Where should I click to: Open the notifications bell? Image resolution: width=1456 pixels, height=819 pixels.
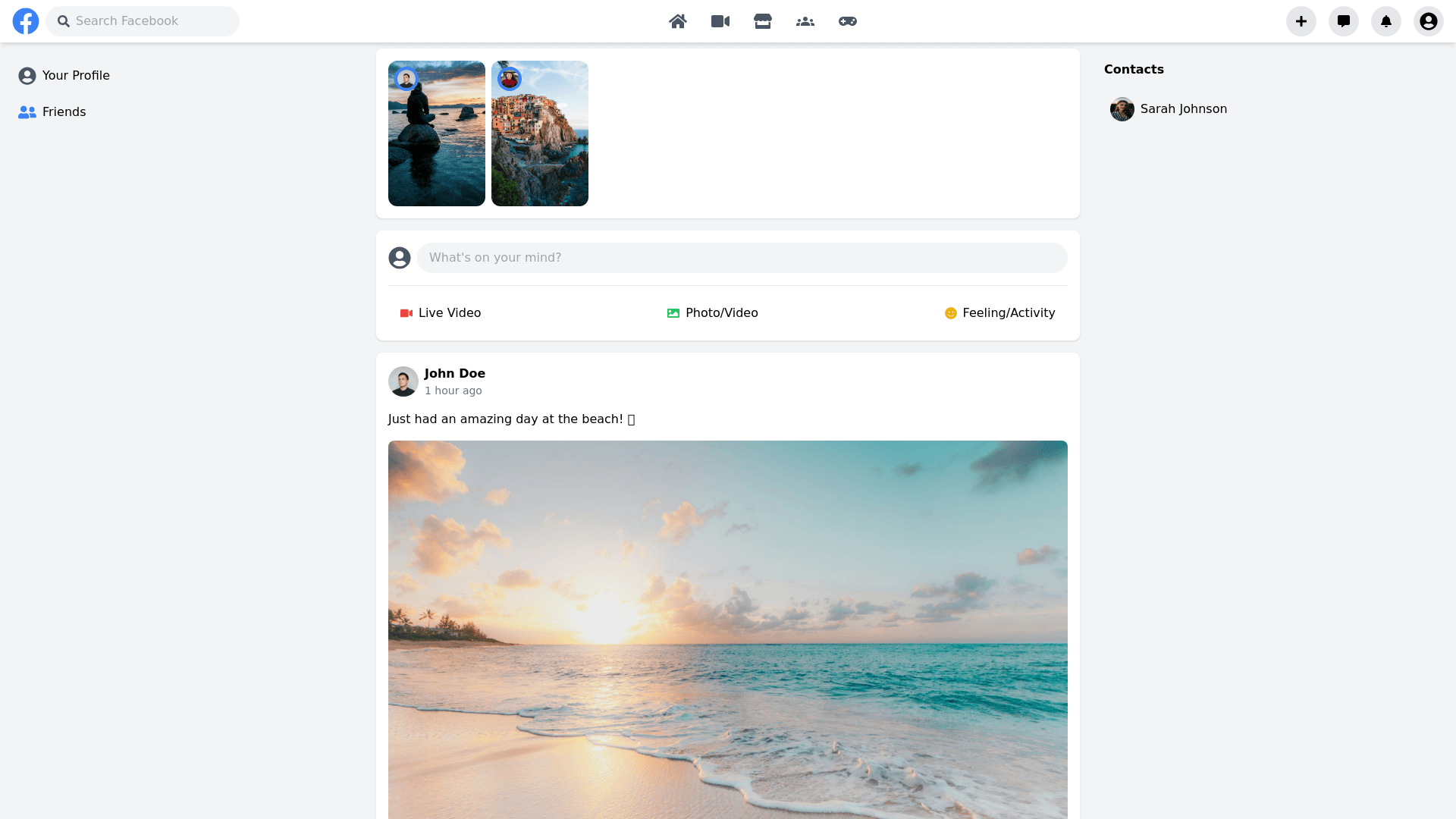point(1386,21)
